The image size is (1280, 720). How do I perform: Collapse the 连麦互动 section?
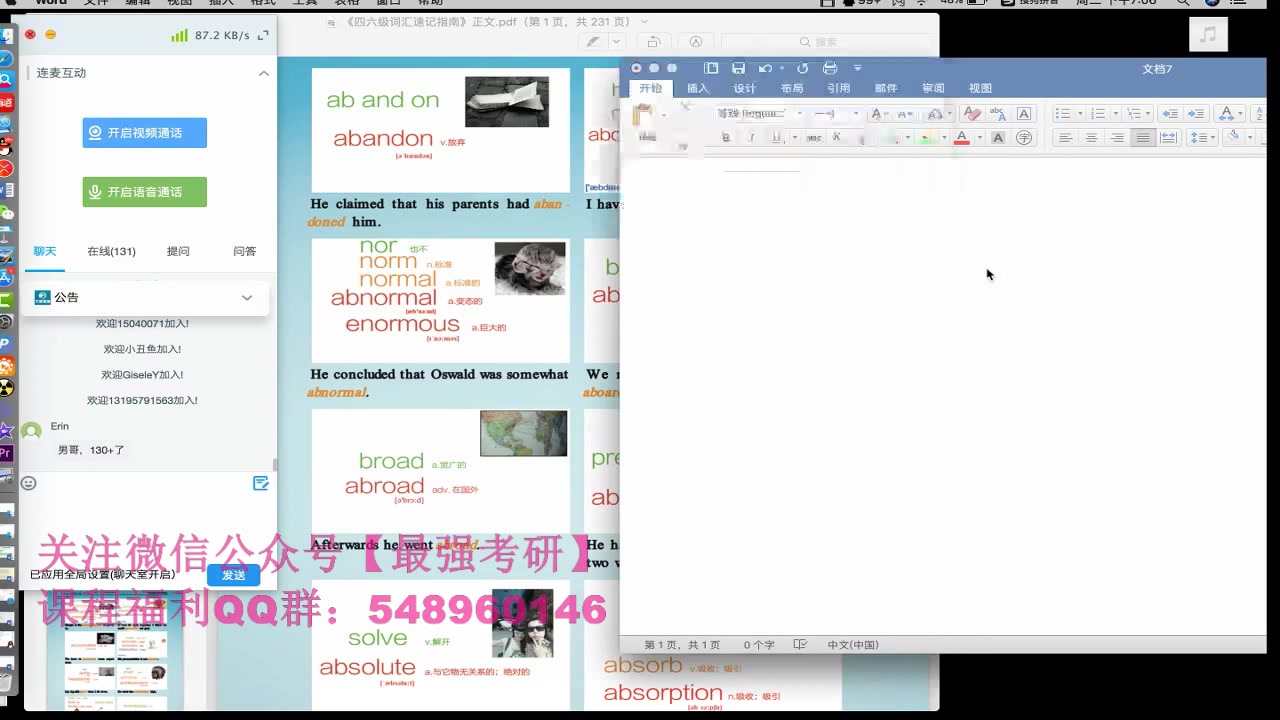click(x=263, y=73)
